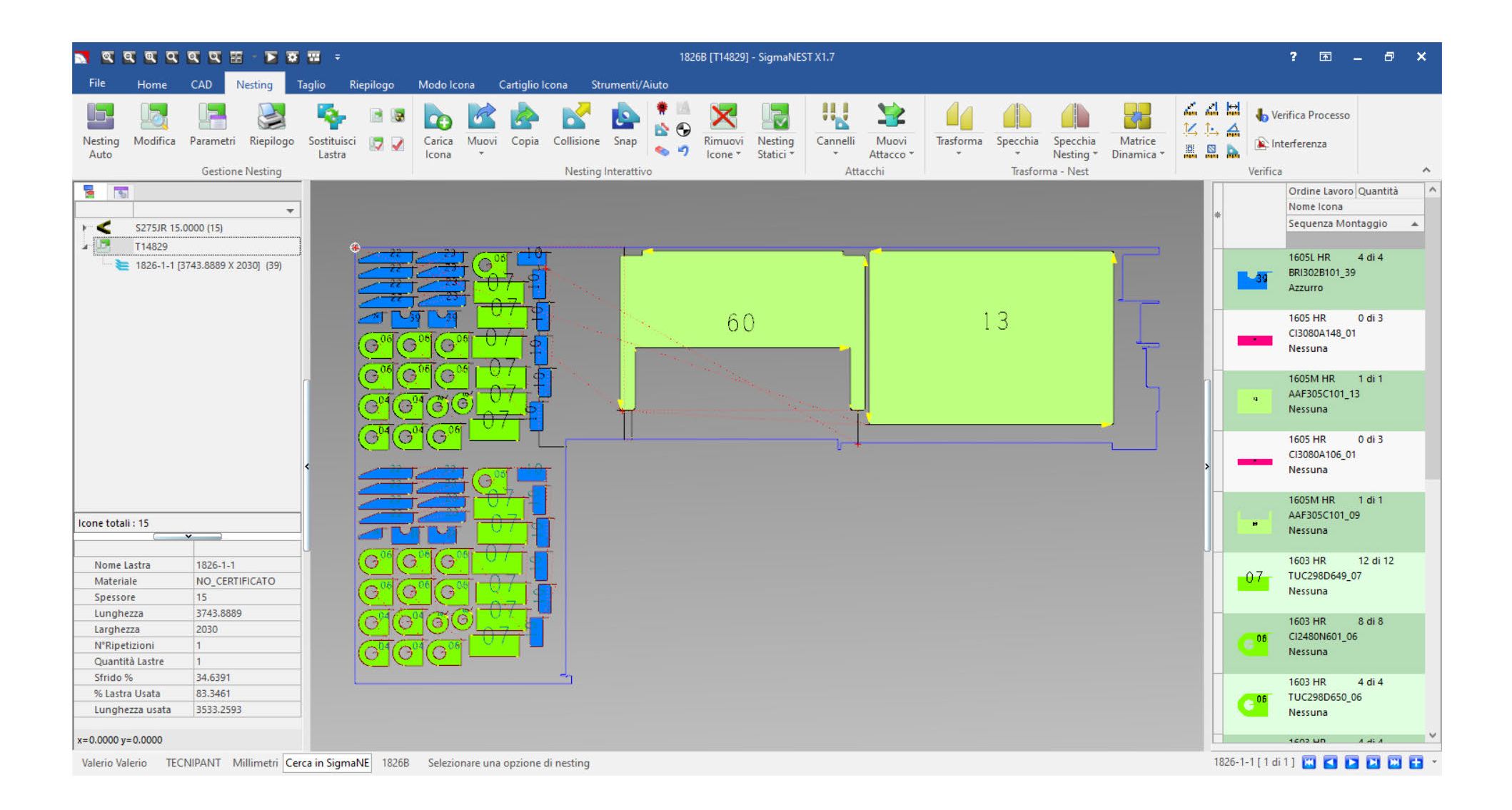Click the blue plus add sheet button
Image resolution: width=1512 pixels, height=810 pixels.
(x=1416, y=763)
